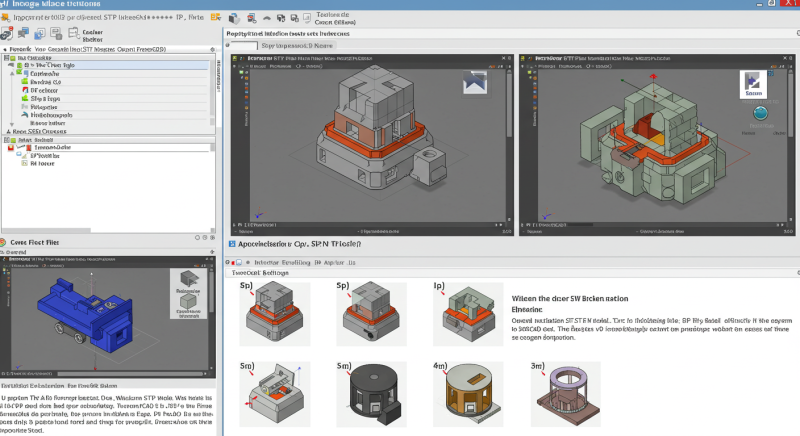Click the teal sphere button in right viewport
The image size is (800, 436).
click(760, 113)
